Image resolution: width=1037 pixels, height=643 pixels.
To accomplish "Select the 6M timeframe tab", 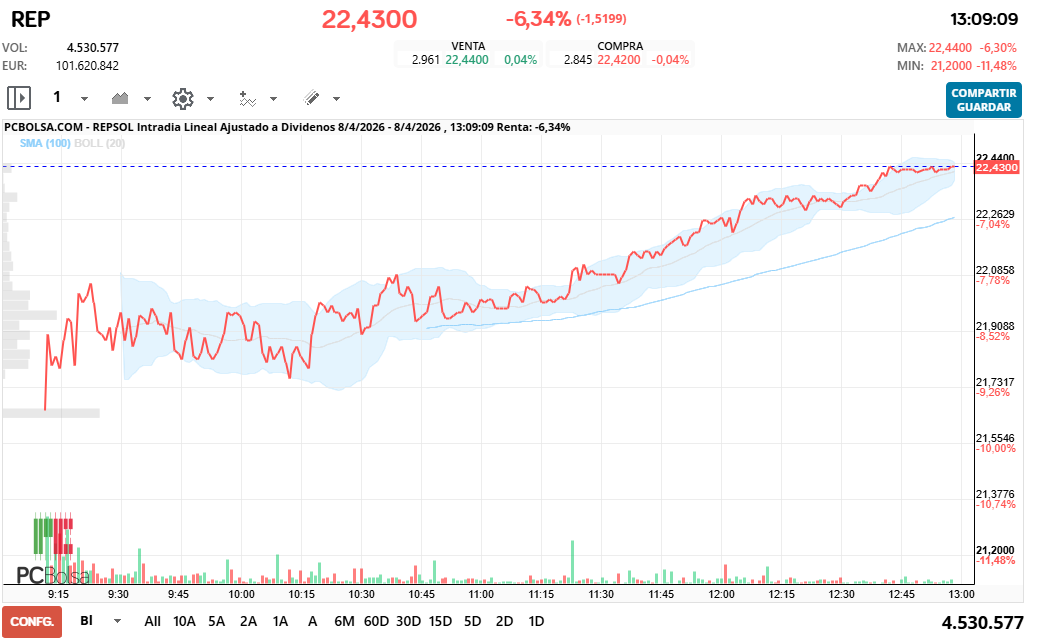I will pos(344,621).
